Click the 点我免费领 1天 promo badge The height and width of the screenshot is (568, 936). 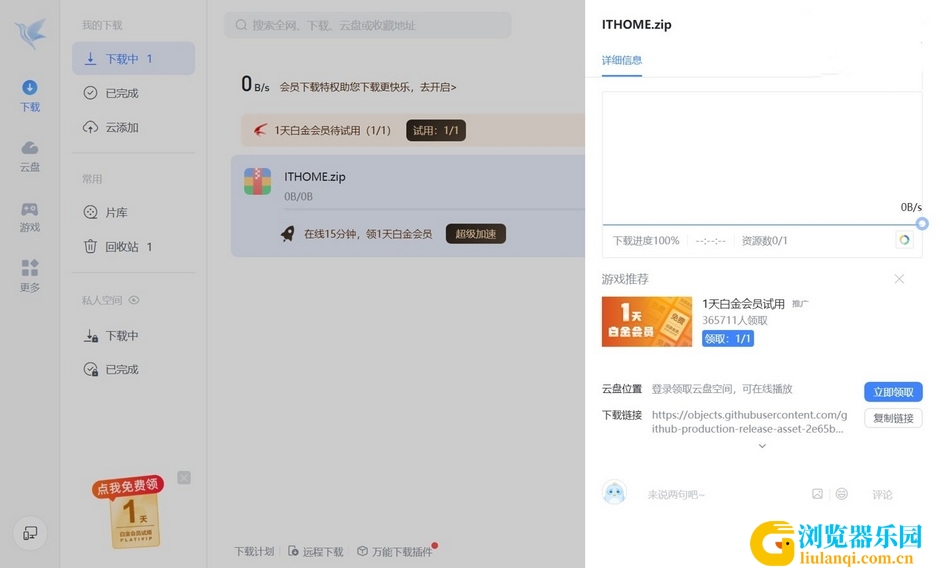[x=130, y=512]
